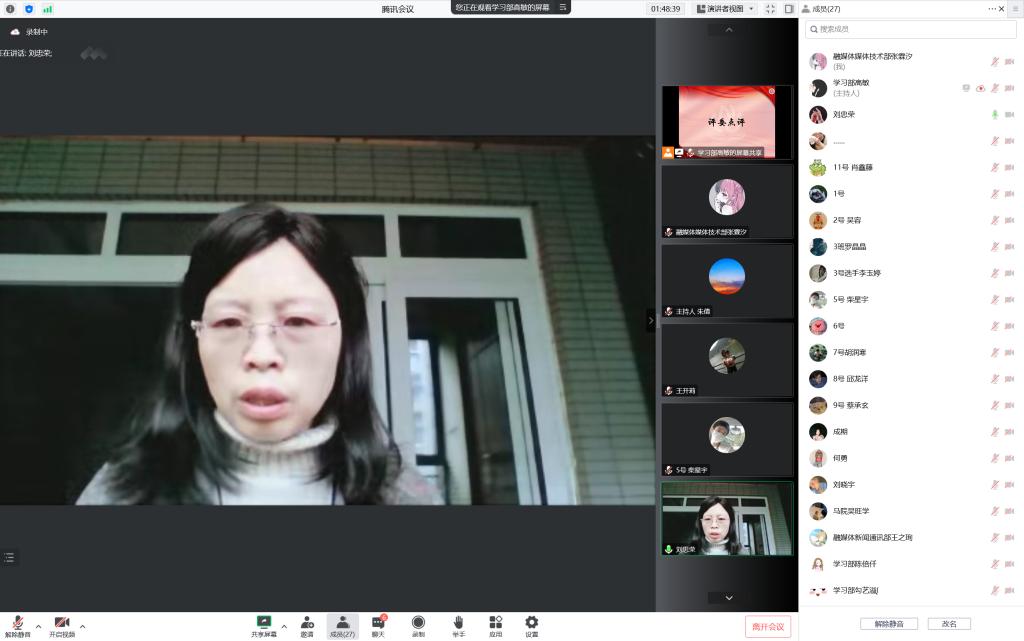The image size is (1024, 641).
Task: Open the Chat panel icon
Action: (x=378, y=623)
